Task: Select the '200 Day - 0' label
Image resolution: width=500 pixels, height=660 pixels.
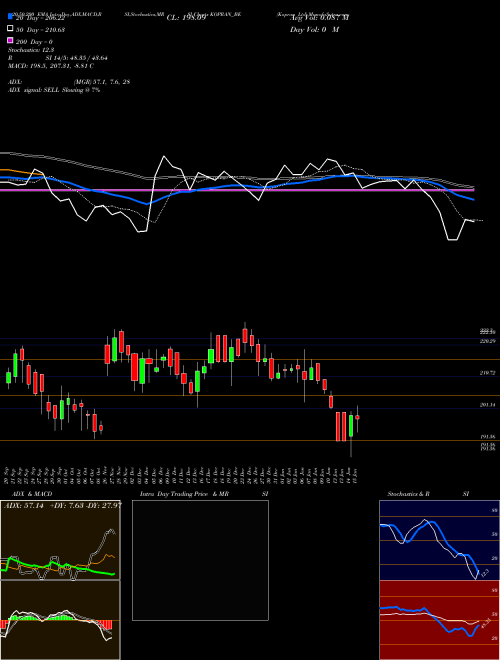Action: click(35, 42)
